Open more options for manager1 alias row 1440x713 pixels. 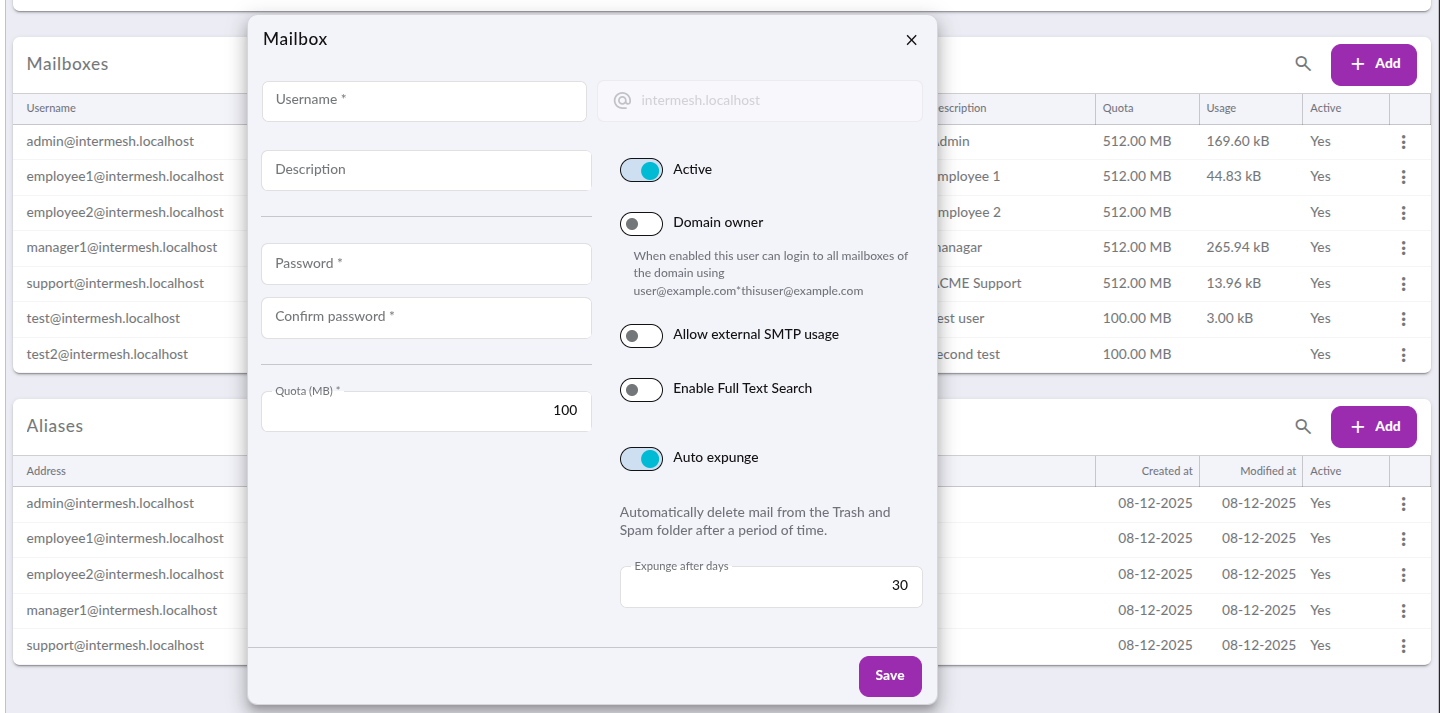(x=1403, y=610)
